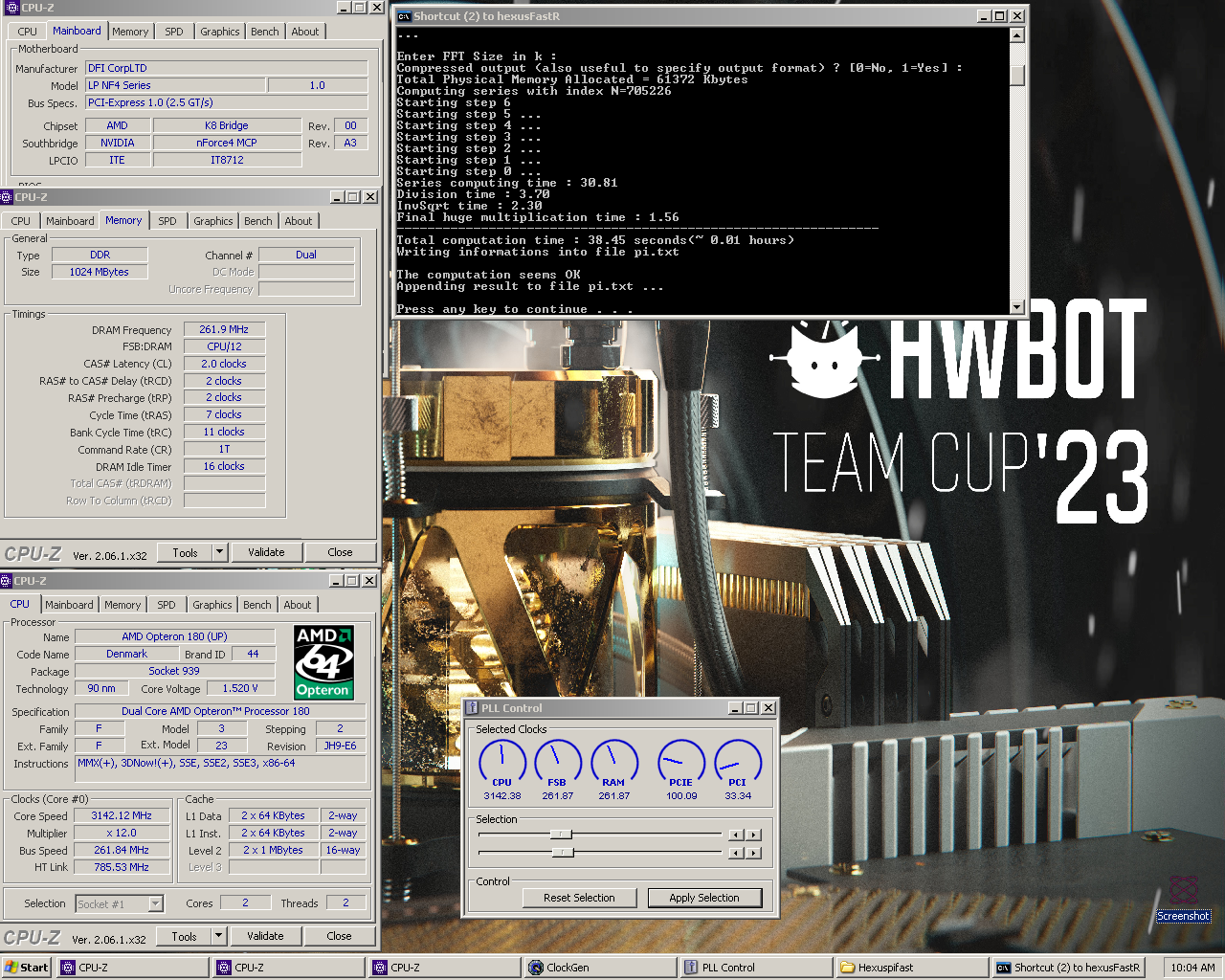Switch to SPD tab in Memory window
Screen dimensions: 1225x980
(167, 221)
